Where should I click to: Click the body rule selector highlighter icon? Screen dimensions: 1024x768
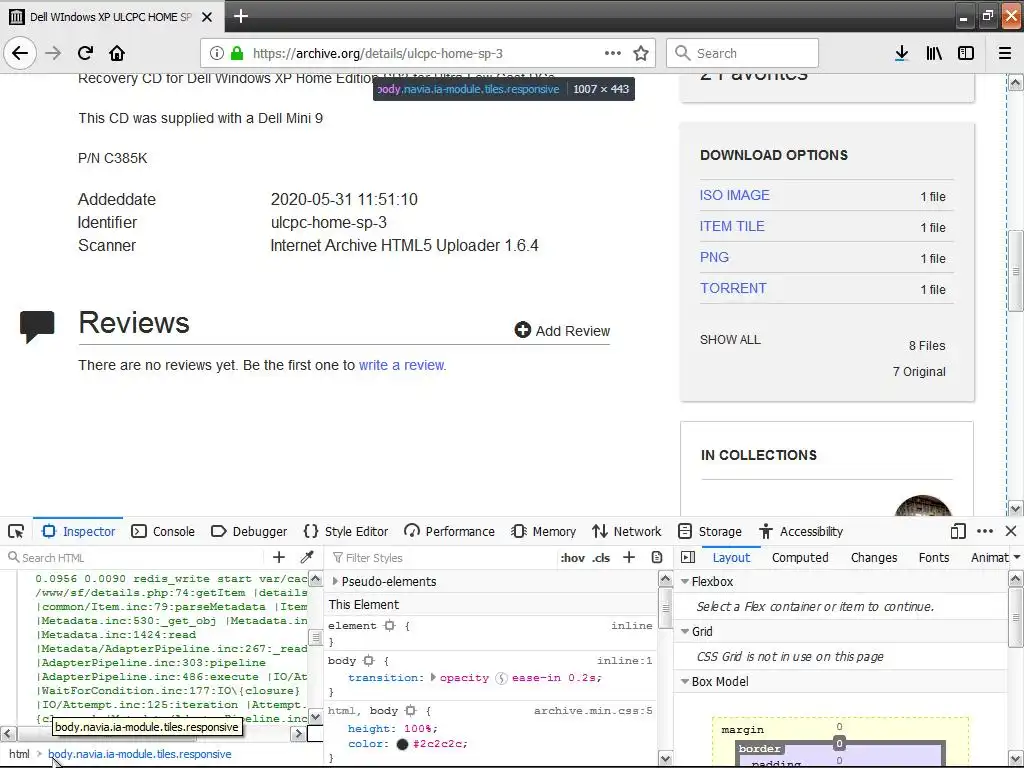point(368,661)
